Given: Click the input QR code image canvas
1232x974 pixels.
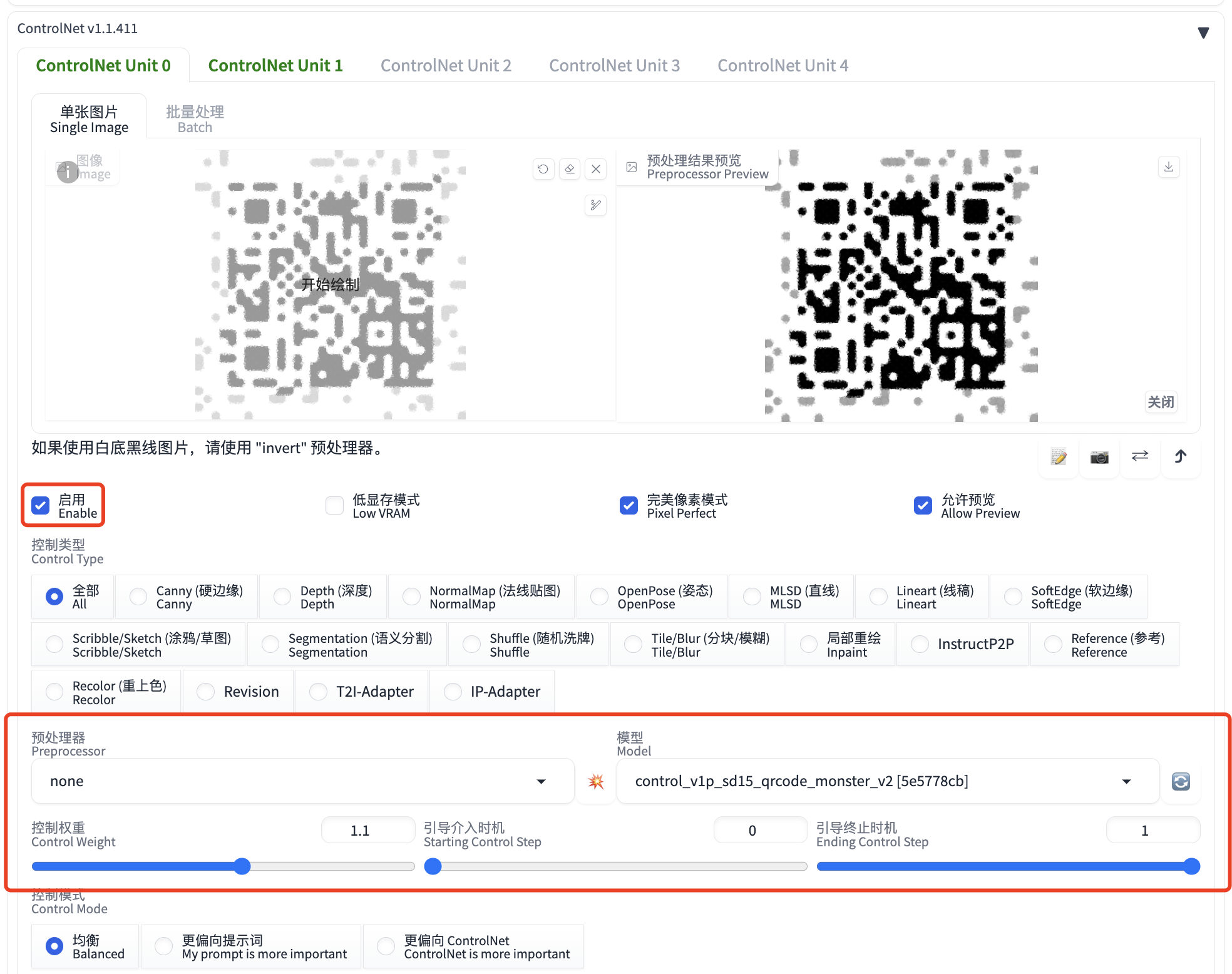Looking at the screenshot, I should pyautogui.click(x=331, y=285).
